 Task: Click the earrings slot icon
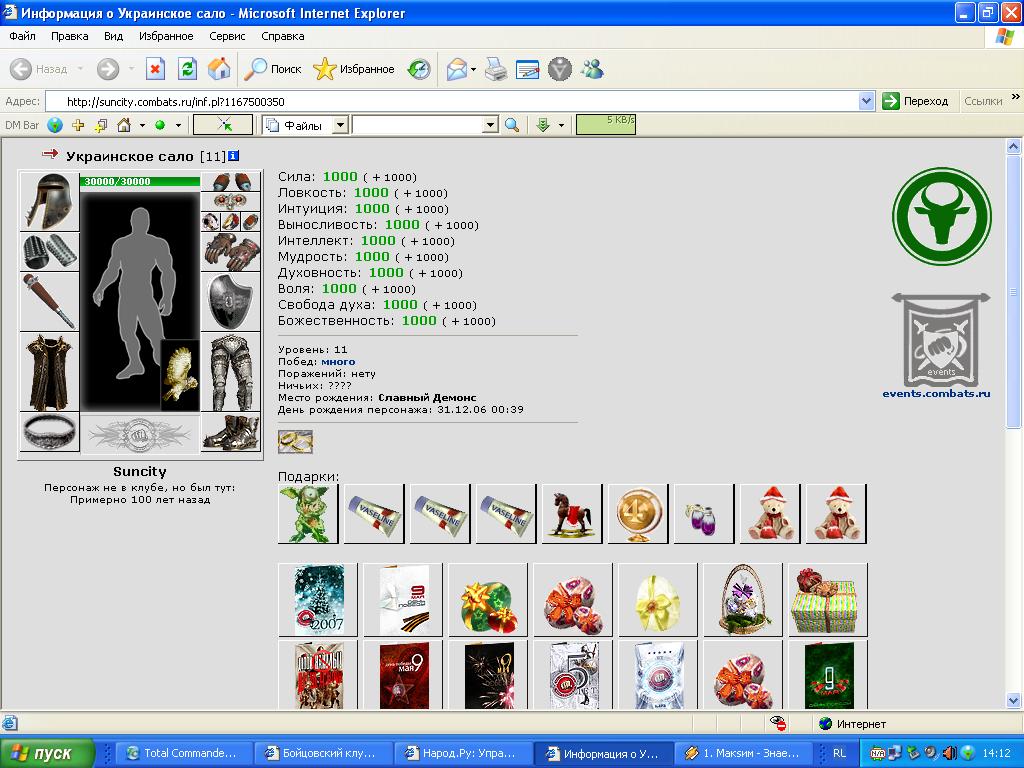[231, 181]
